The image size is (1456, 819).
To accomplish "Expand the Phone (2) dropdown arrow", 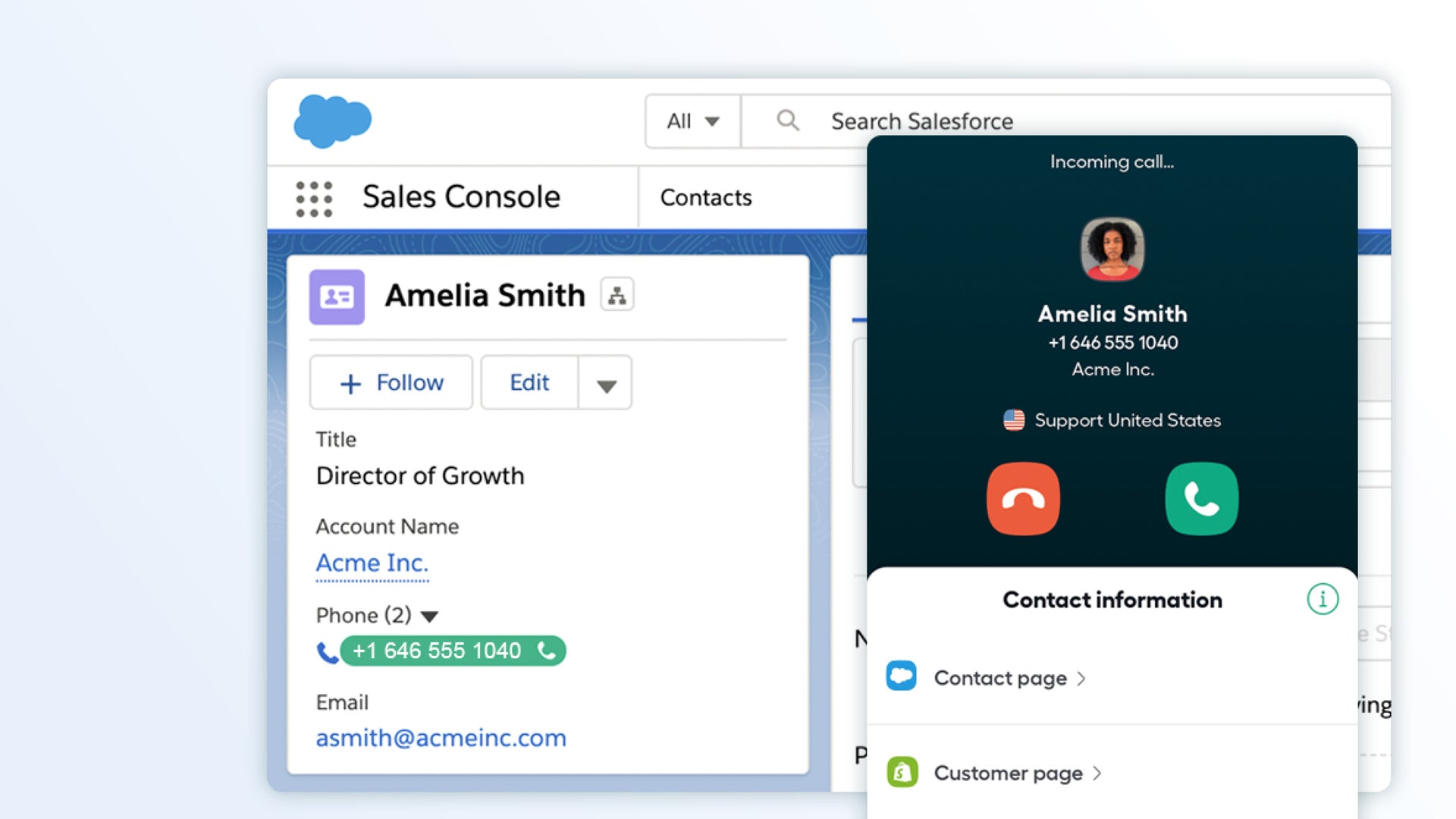I will tap(429, 617).
